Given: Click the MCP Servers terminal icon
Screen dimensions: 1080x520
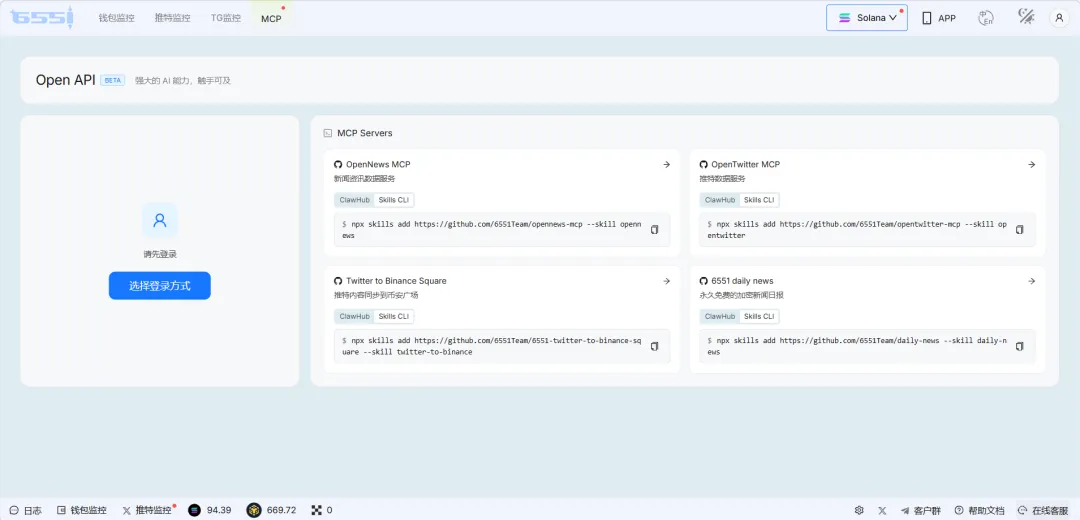Looking at the screenshot, I should (x=328, y=133).
